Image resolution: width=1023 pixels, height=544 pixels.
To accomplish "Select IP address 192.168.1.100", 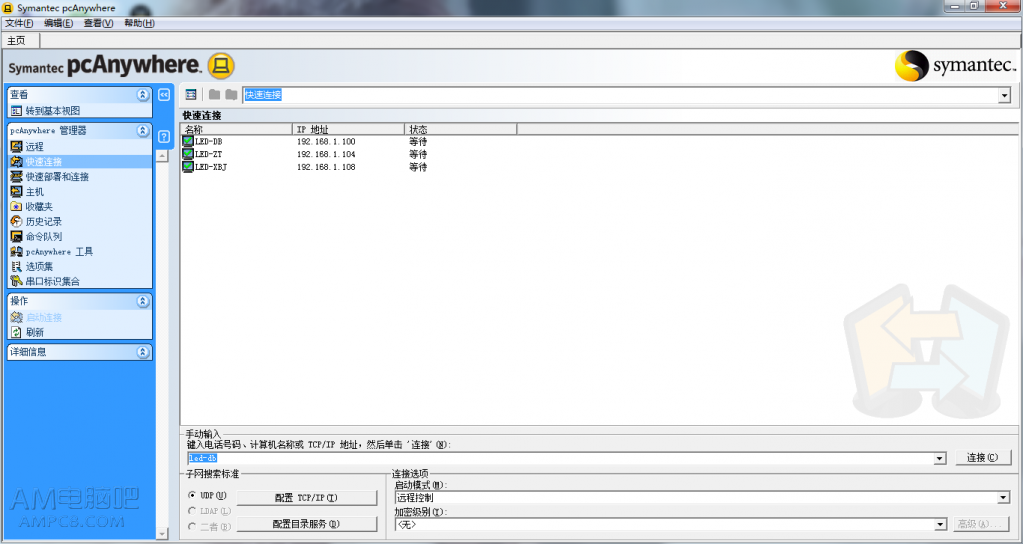I will pos(326,142).
